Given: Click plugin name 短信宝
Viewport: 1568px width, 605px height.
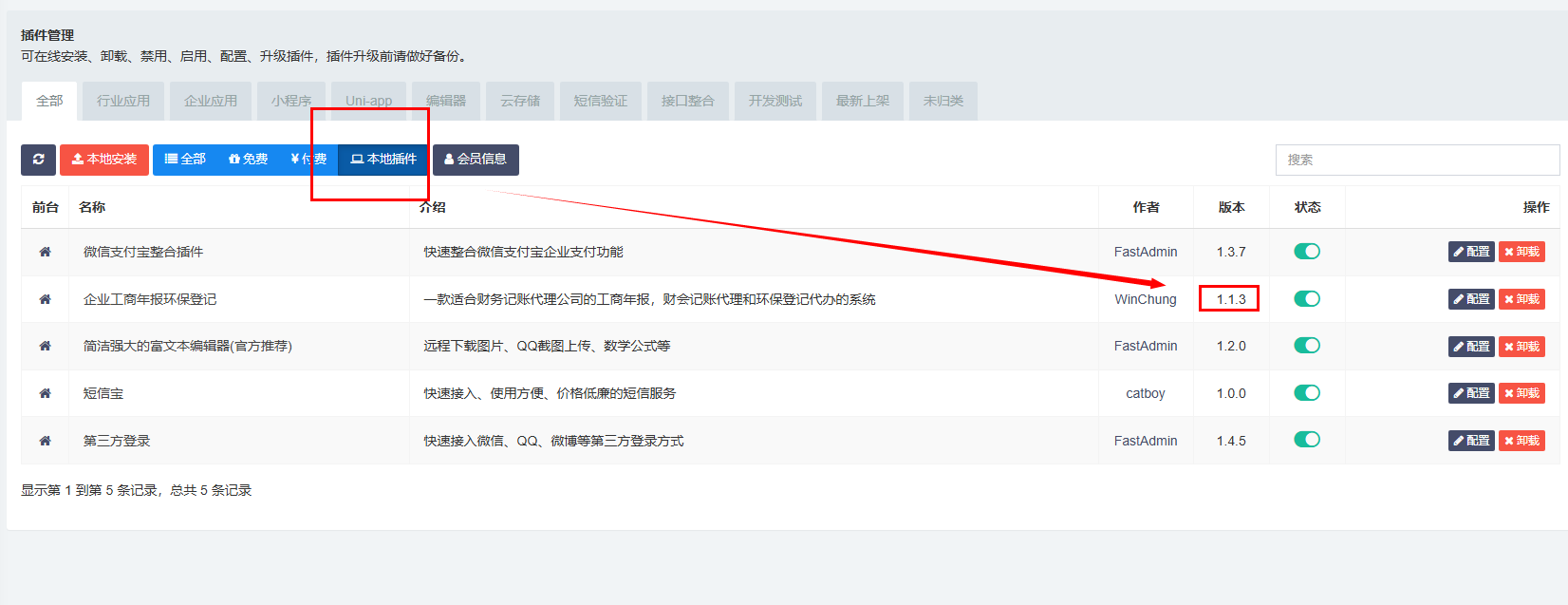Looking at the screenshot, I should (x=103, y=393).
